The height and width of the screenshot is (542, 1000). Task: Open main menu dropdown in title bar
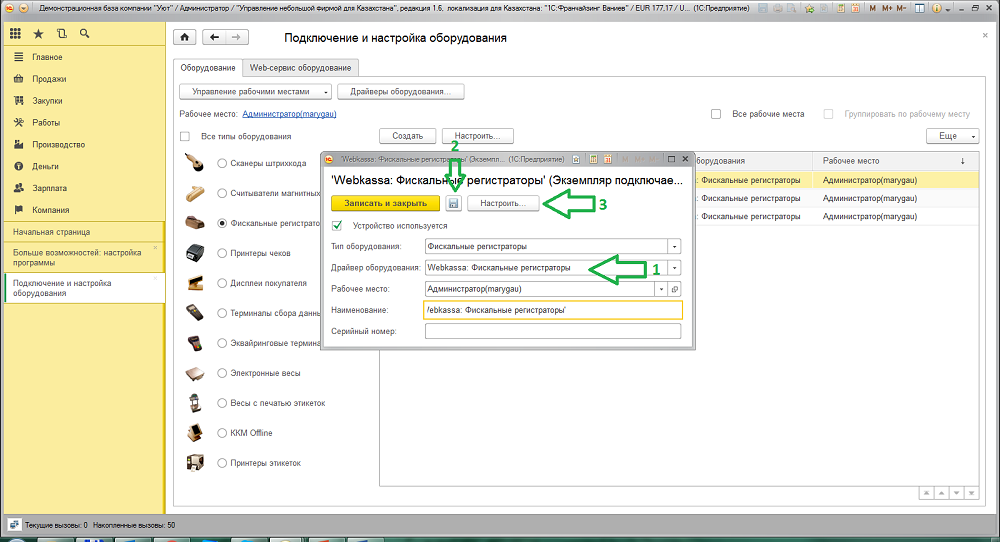pyautogui.click(x=24, y=8)
